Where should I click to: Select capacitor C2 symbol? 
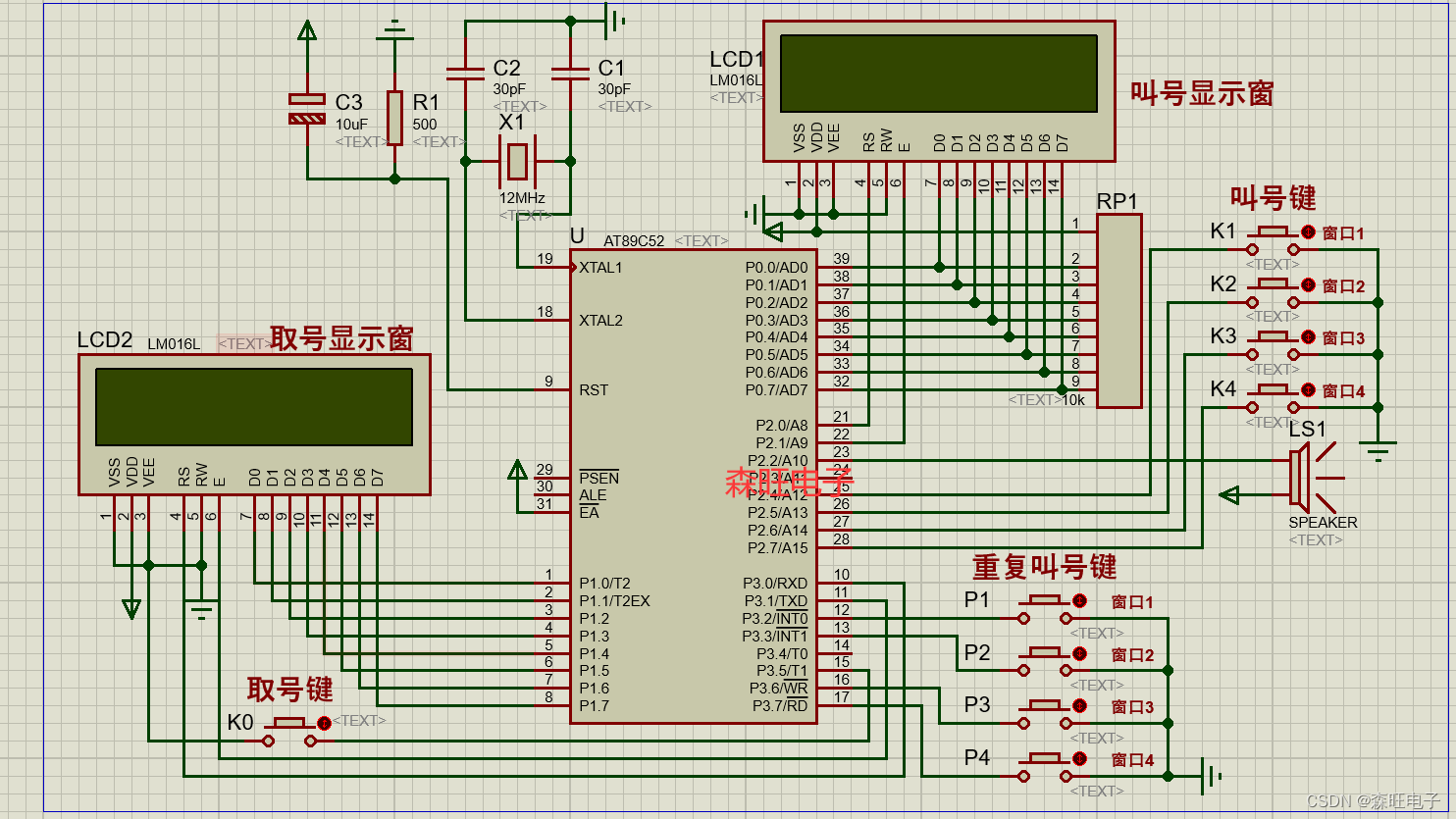465,73
